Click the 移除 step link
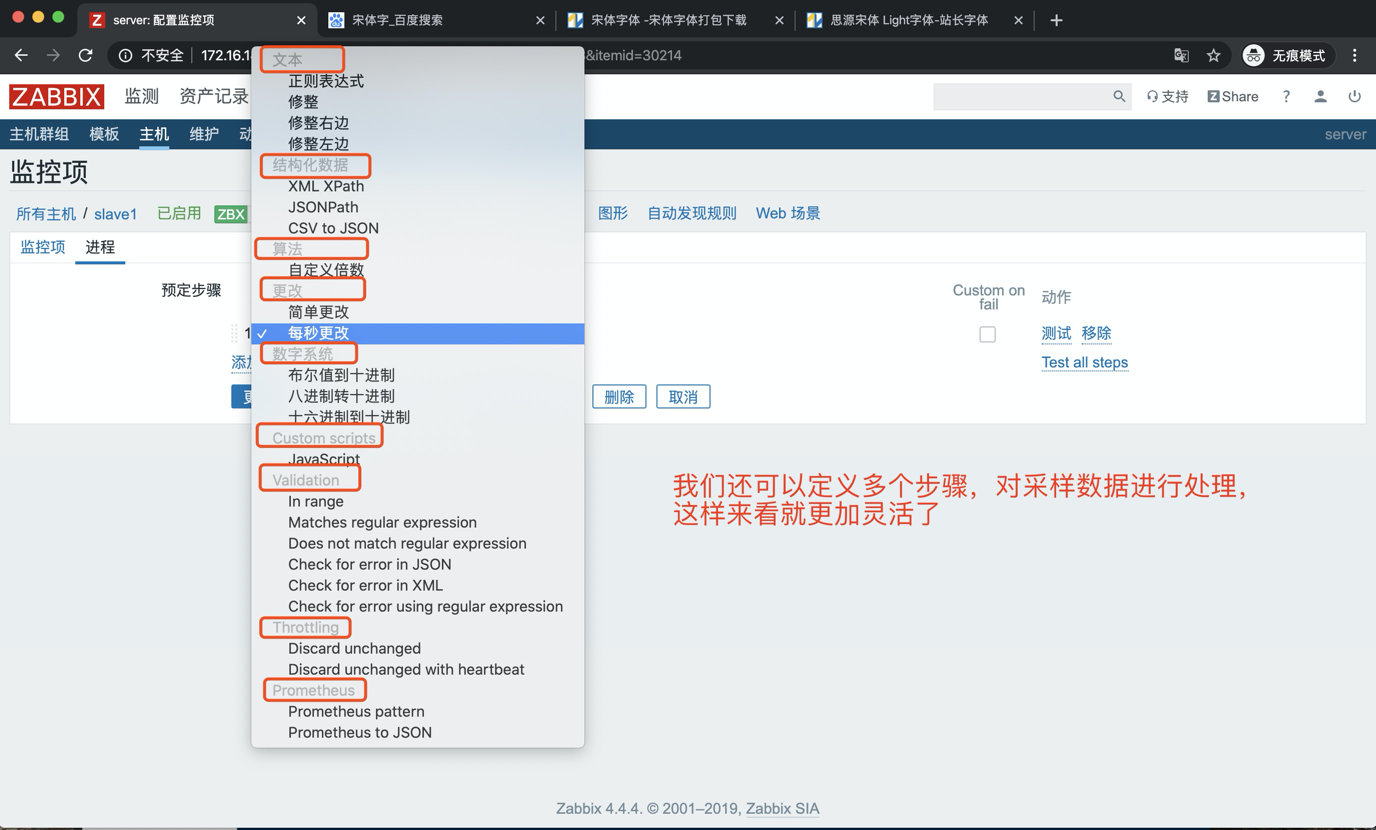Viewport: 1376px width, 830px height. 1096,333
